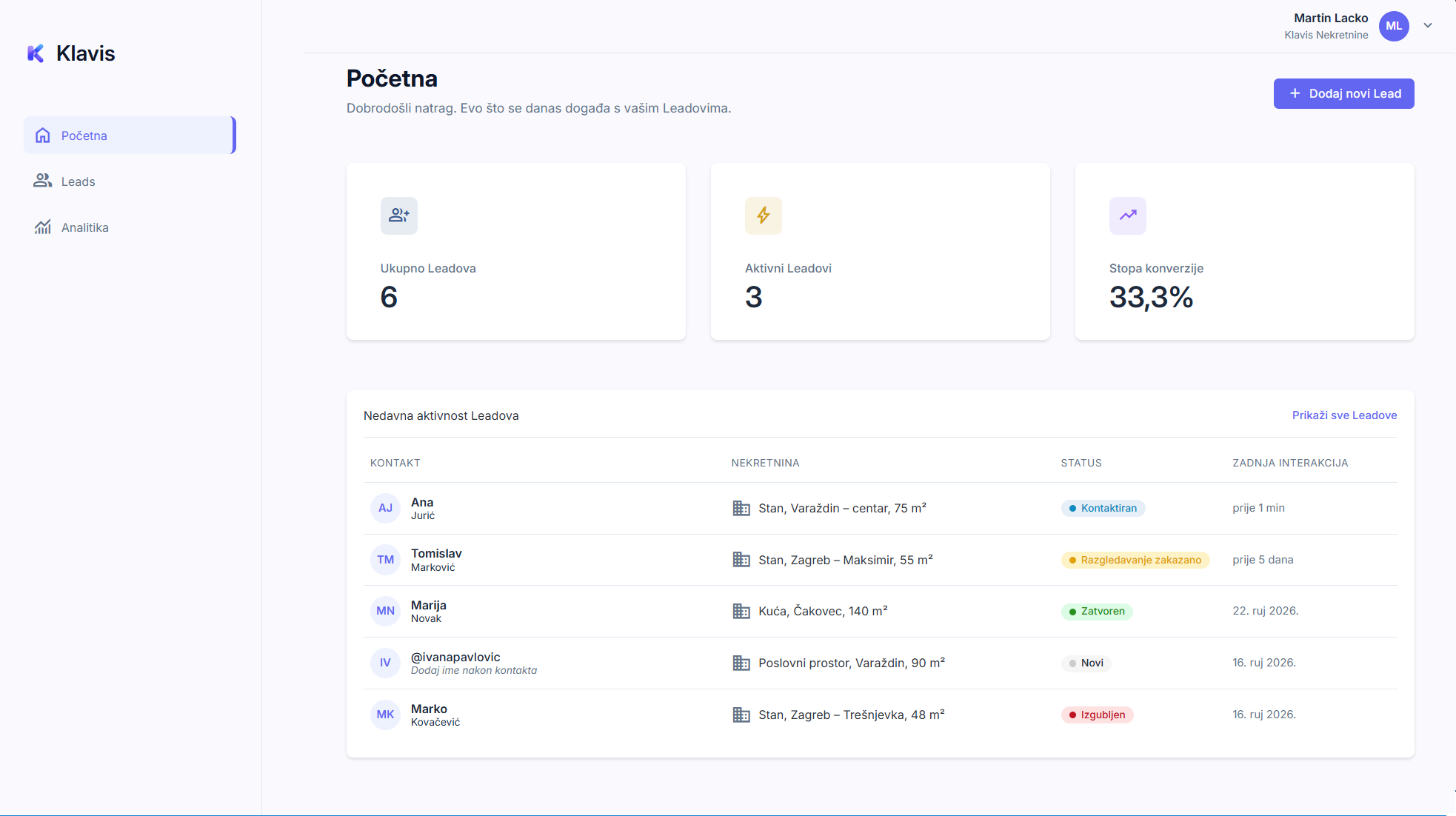Click the 'prije 1 min' interaction cell

coord(1258,508)
